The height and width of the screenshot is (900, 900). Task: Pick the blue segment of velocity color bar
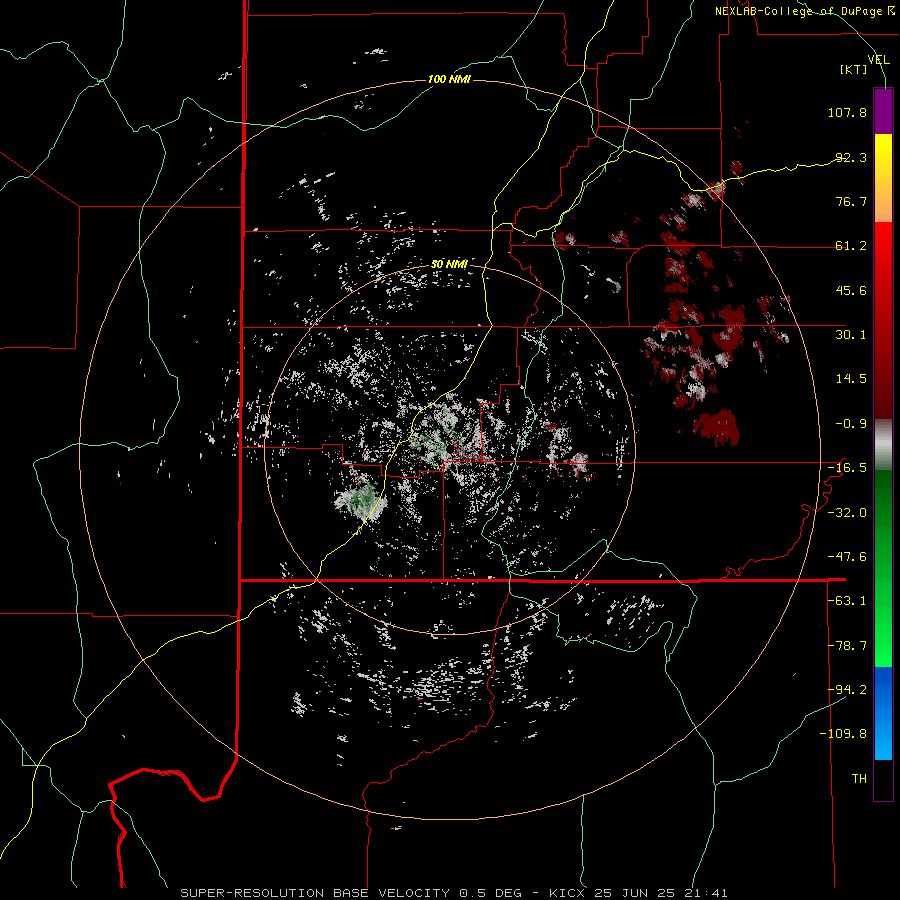[x=883, y=713]
